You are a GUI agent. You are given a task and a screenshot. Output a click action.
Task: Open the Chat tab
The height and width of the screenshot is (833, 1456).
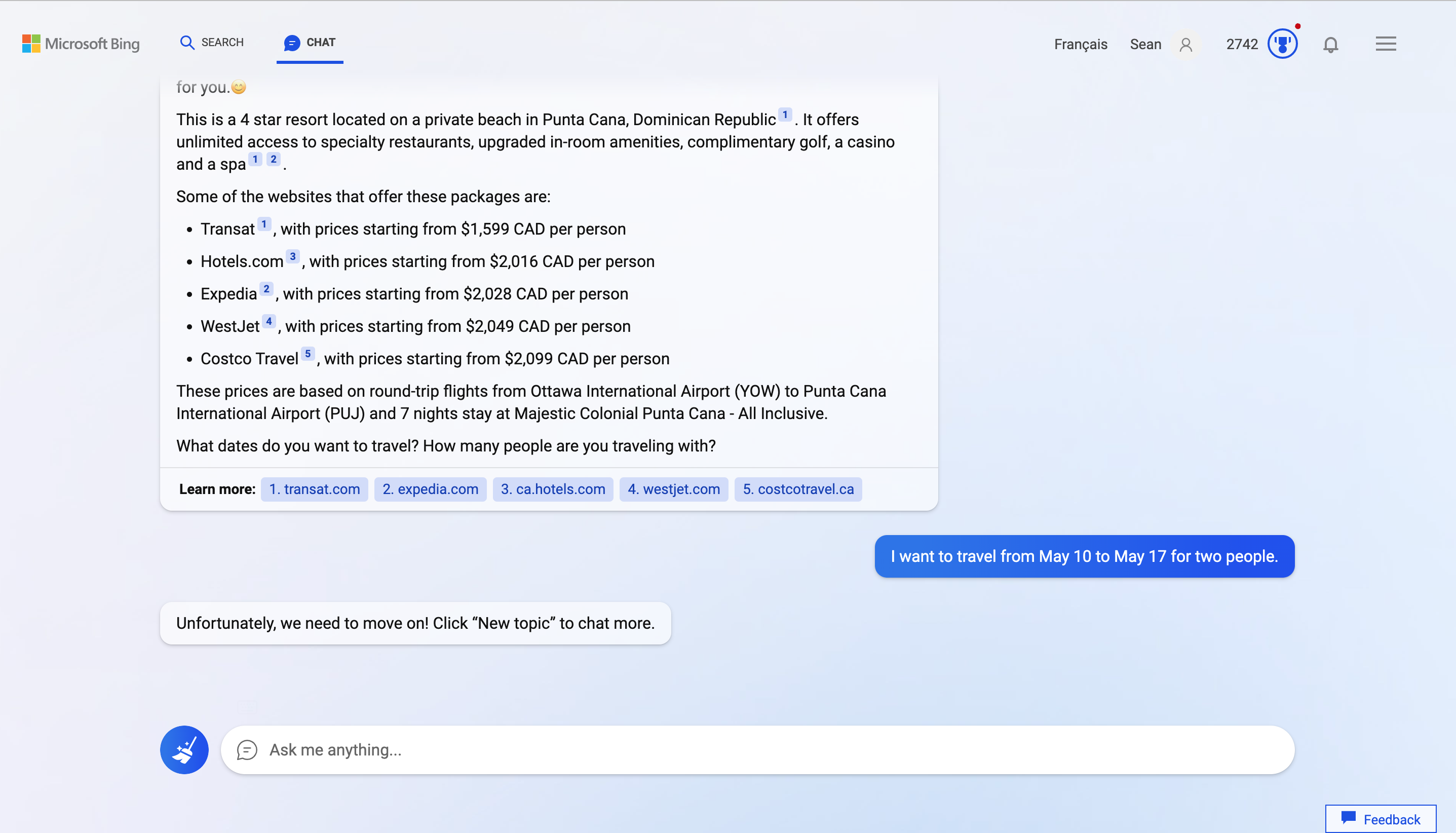310,43
